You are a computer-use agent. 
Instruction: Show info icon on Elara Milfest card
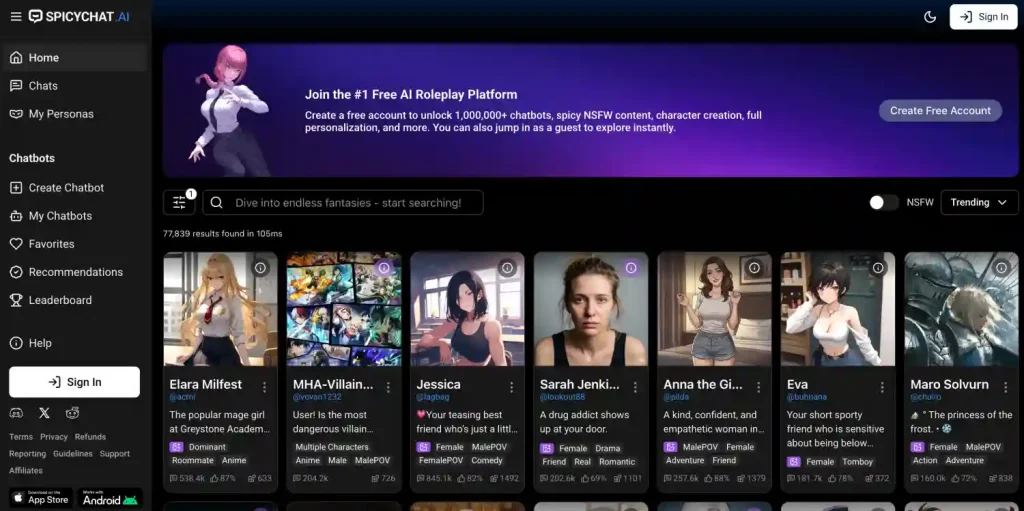260,268
